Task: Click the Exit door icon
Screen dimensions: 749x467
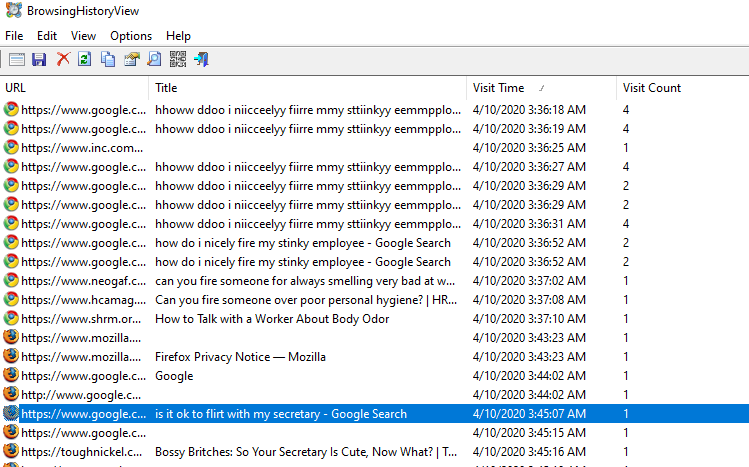Action: 201,59
